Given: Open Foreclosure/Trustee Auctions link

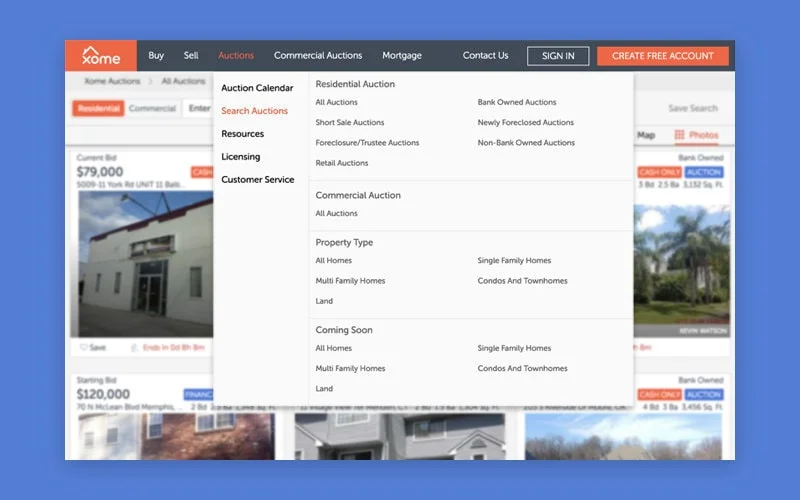Looking at the screenshot, I should pyautogui.click(x=367, y=143).
